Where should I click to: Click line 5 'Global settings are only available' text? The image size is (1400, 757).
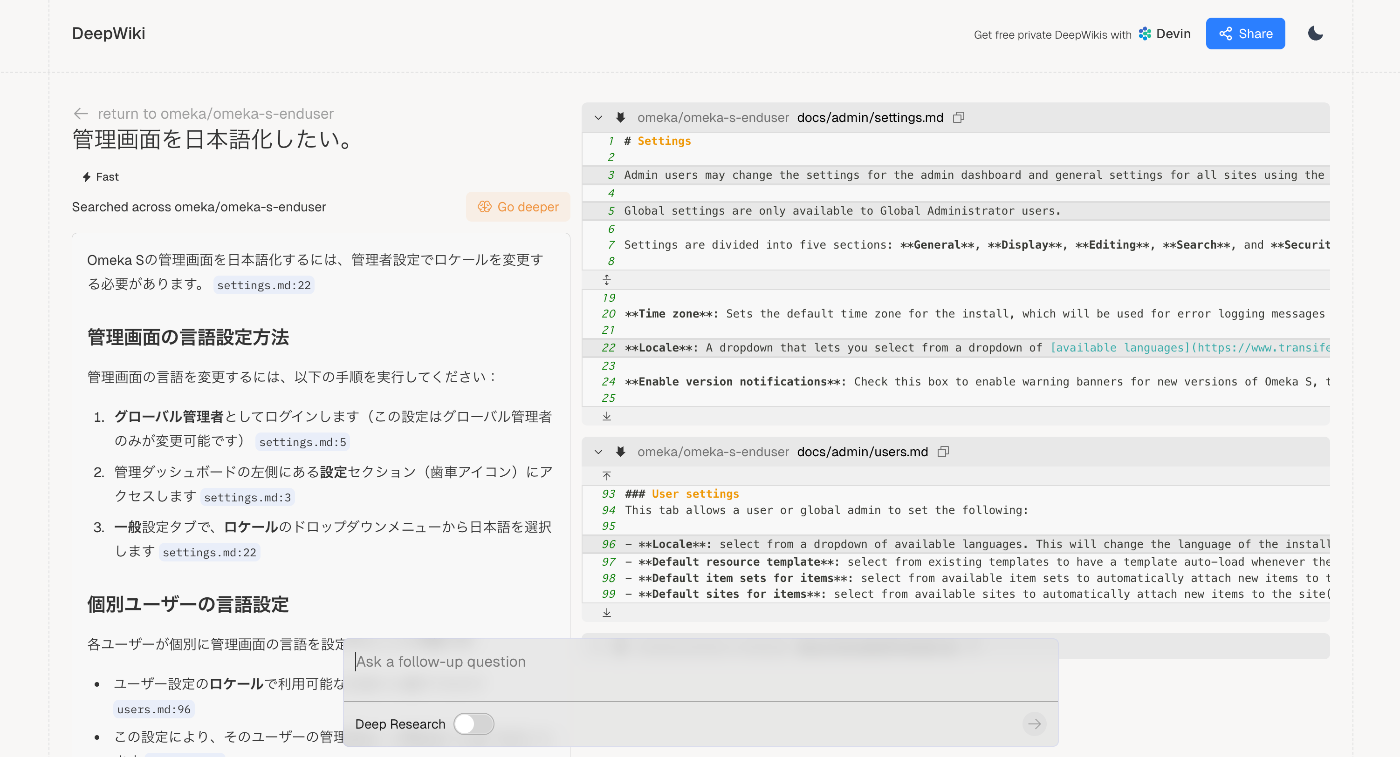[x=842, y=211]
